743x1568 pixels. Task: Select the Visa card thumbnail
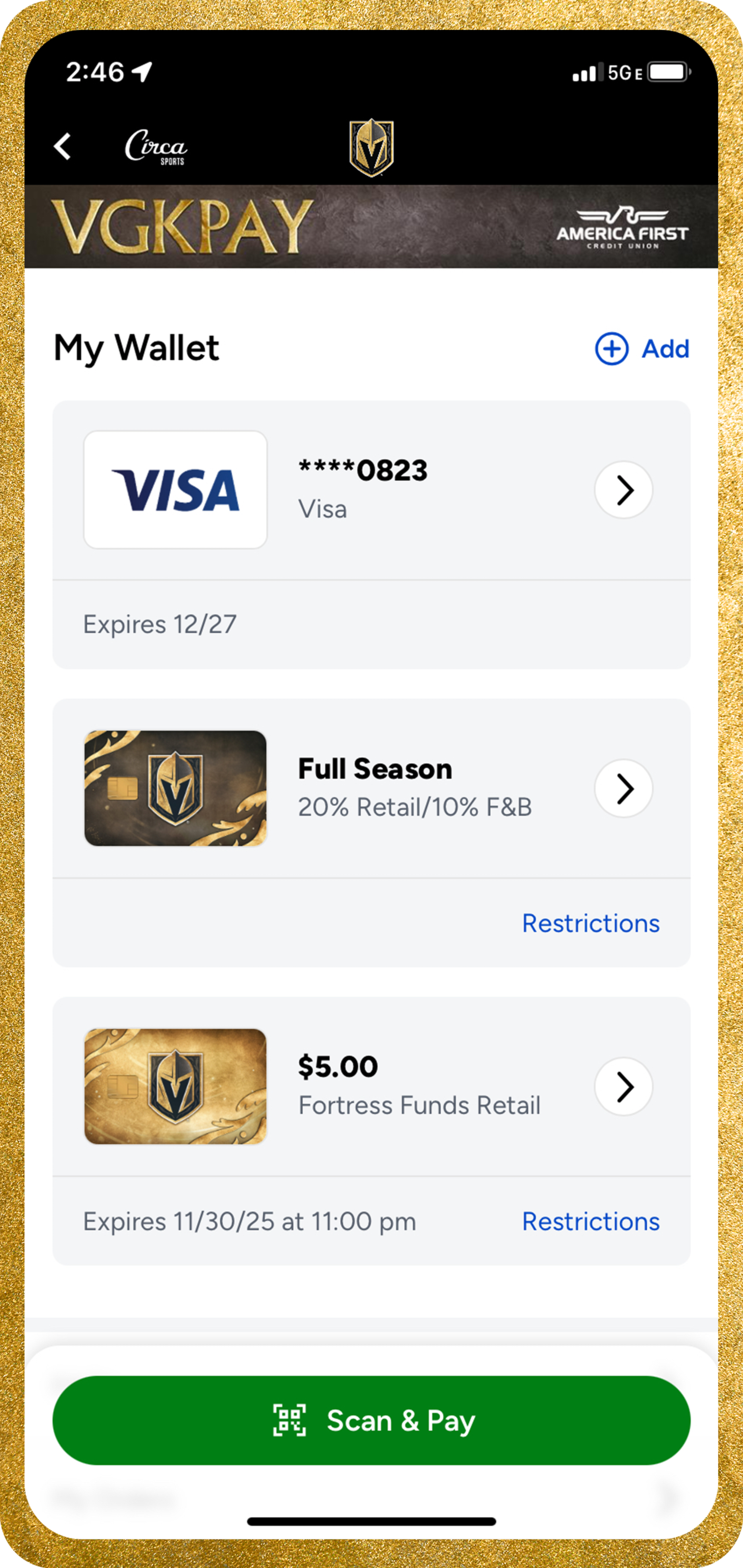(x=175, y=490)
